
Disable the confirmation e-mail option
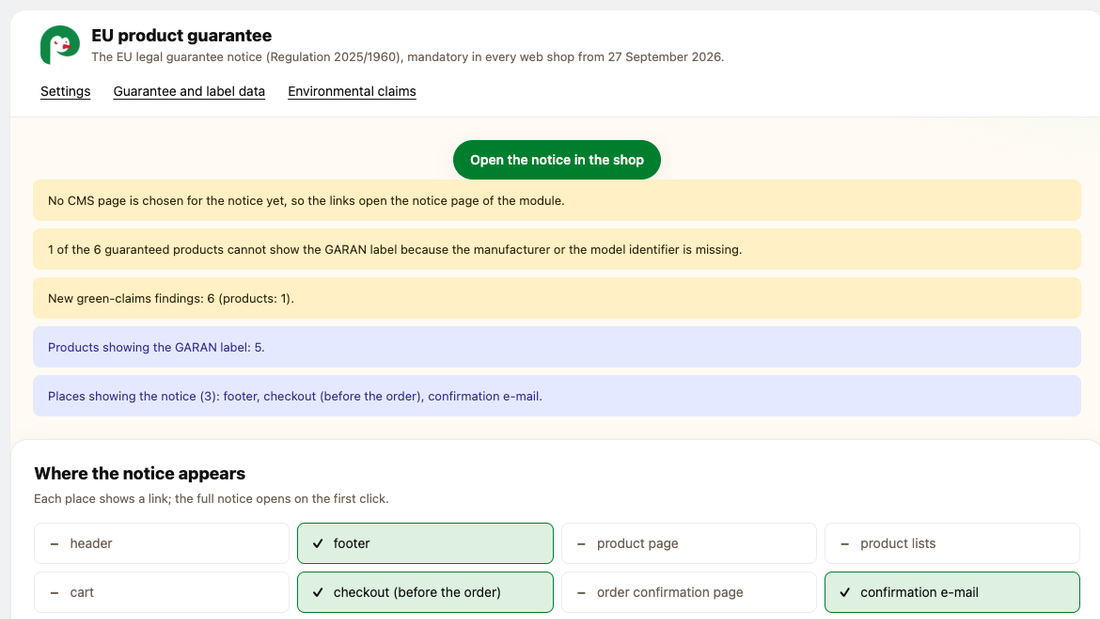(952, 592)
